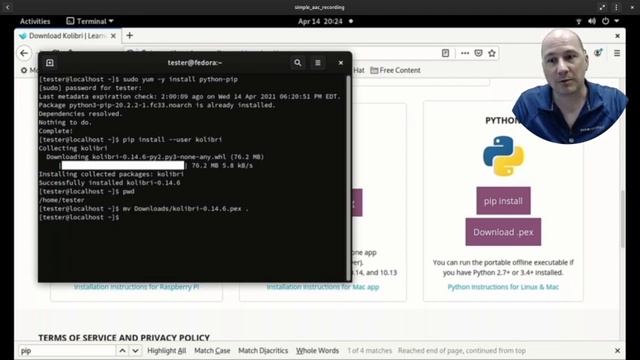Close the find bar
640x360 pixels.
618,351
